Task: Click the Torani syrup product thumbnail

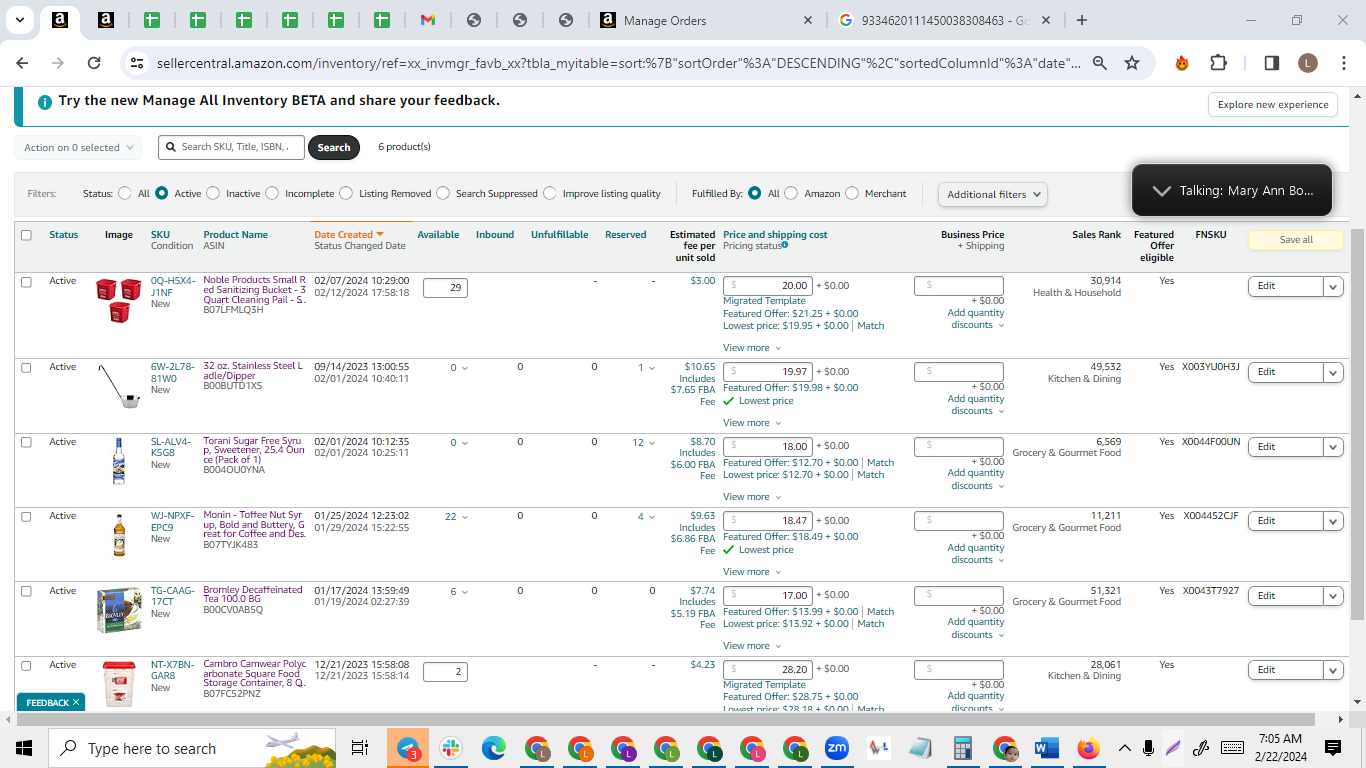Action: 119,461
